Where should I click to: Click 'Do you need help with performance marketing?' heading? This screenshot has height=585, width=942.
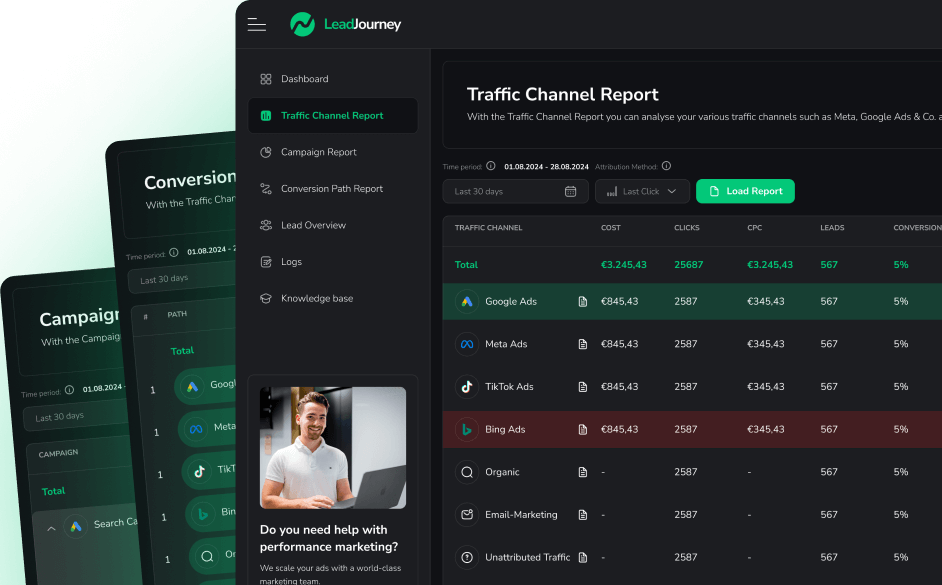(329, 538)
